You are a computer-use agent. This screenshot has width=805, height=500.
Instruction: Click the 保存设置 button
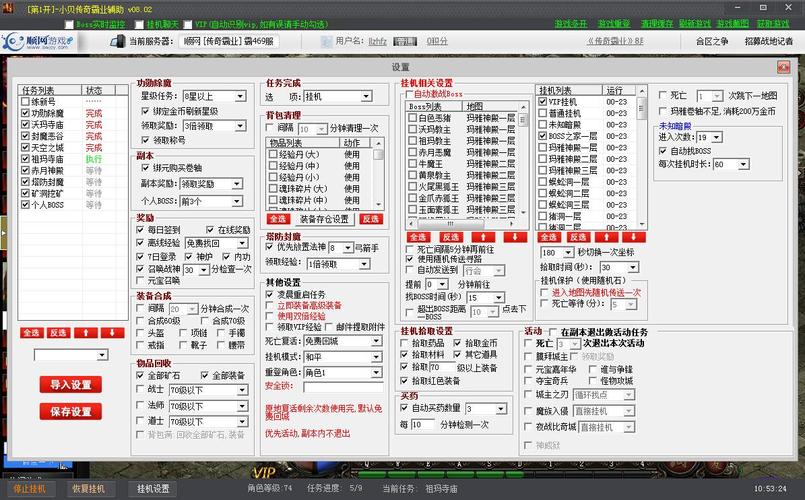[x=70, y=411]
